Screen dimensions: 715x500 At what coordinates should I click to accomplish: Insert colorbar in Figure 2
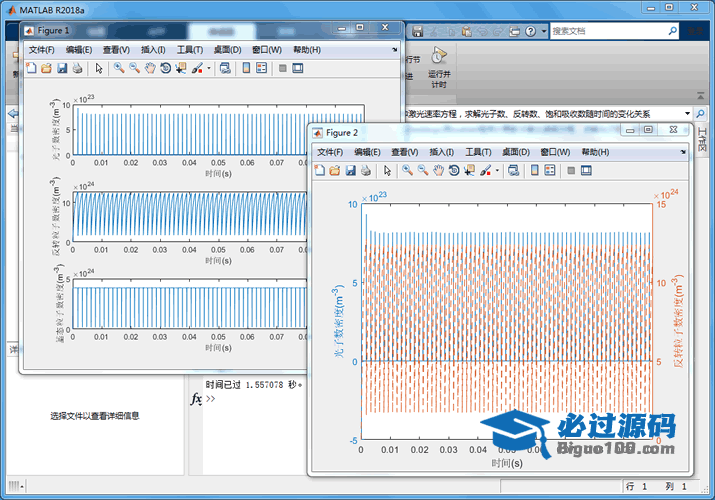point(534,170)
